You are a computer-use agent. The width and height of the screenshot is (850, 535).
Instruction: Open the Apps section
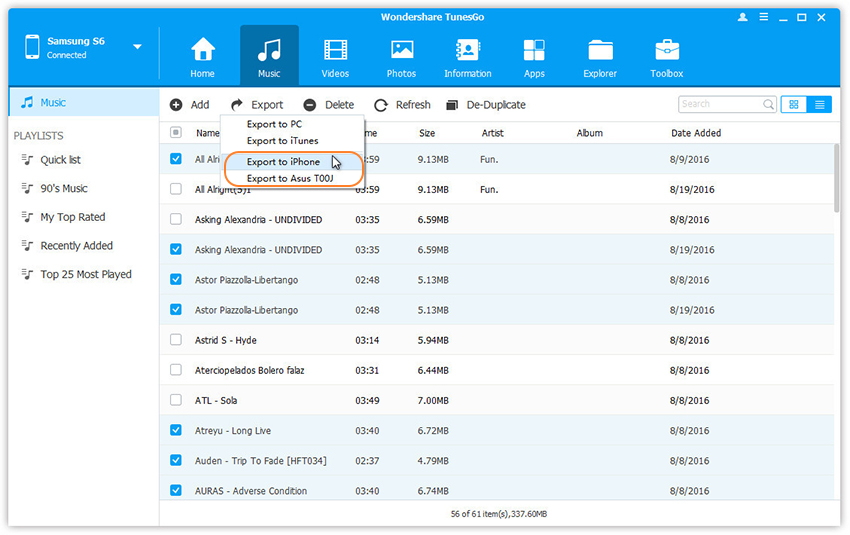pyautogui.click(x=534, y=57)
